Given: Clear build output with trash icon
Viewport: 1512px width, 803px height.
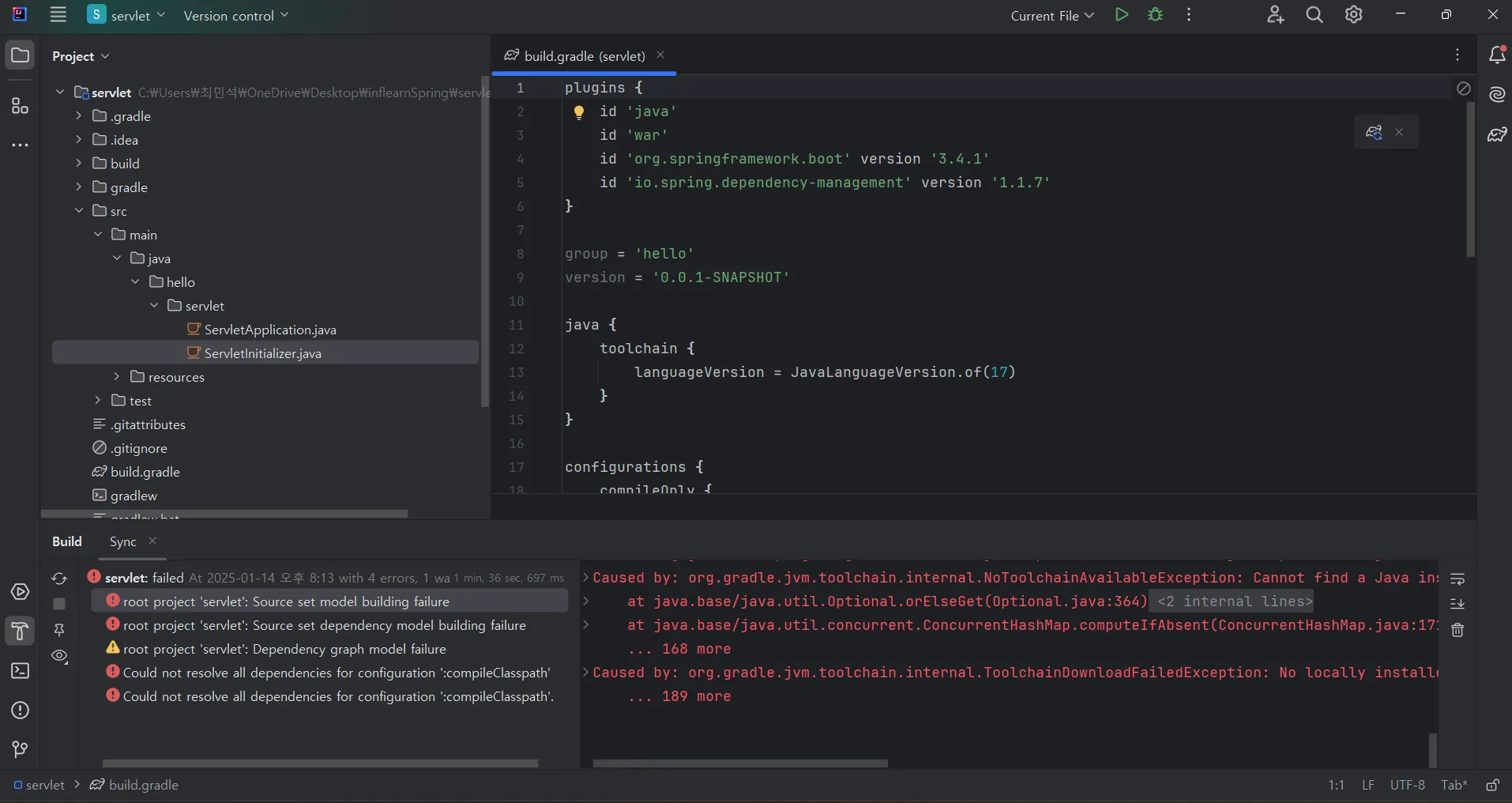Looking at the screenshot, I should [x=1457, y=630].
